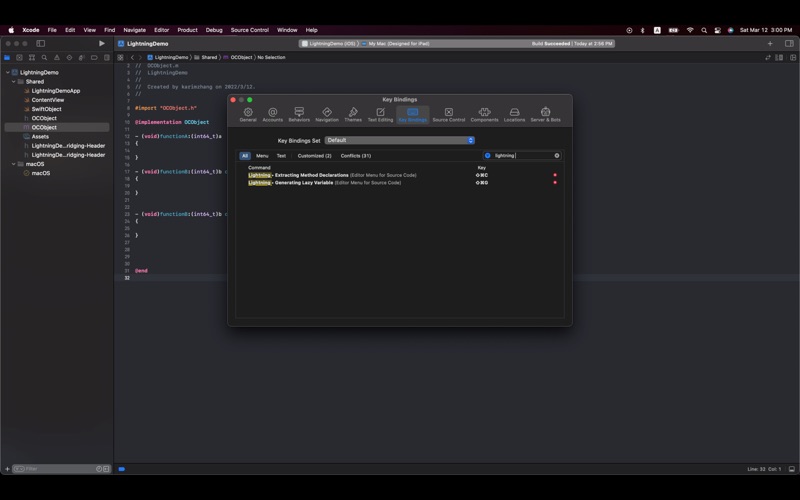Collapse the LightningDemo project tree
Viewport: 800px width, 500px height.
[x=8, y=72]
